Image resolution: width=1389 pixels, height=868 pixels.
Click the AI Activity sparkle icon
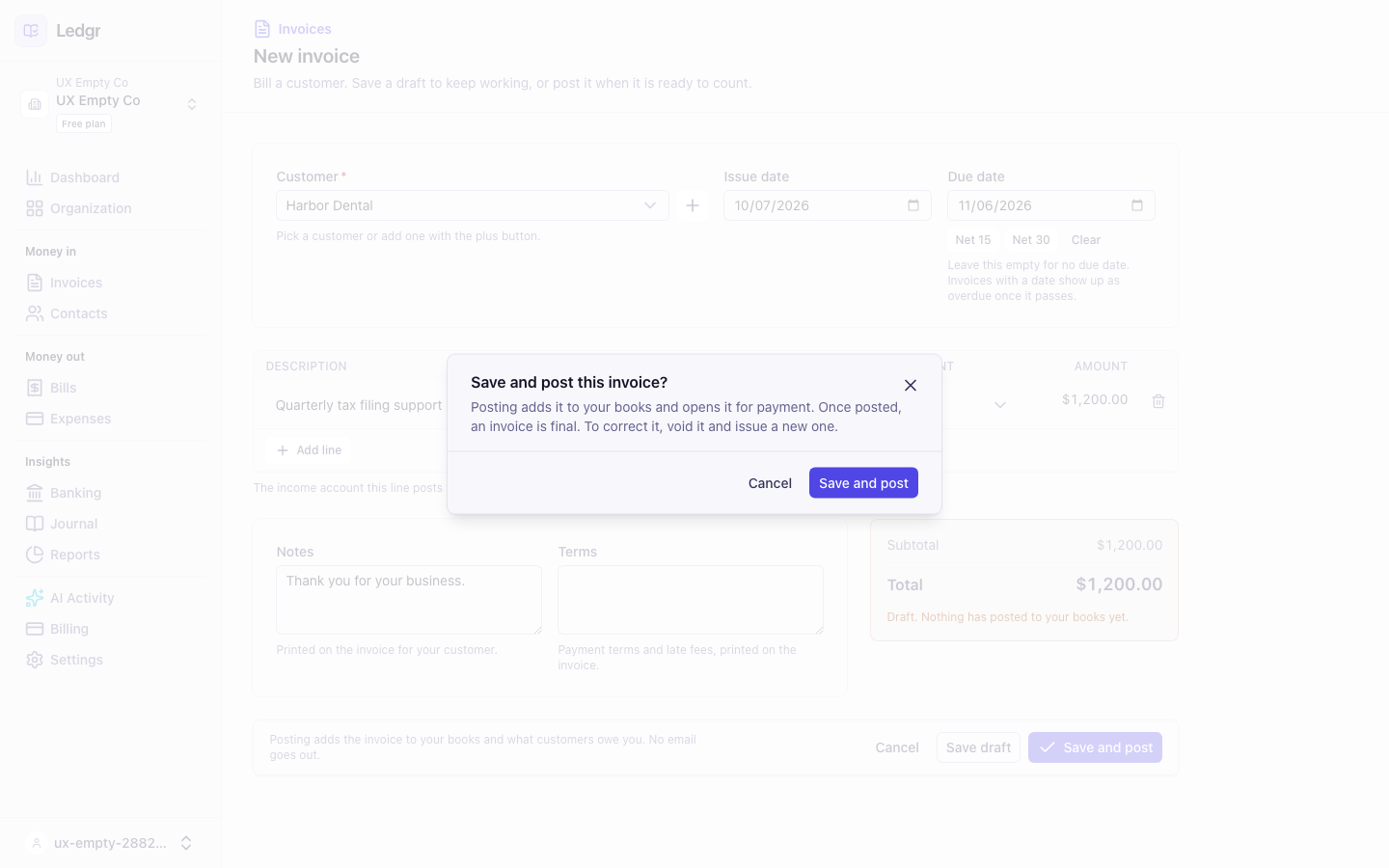35,598
